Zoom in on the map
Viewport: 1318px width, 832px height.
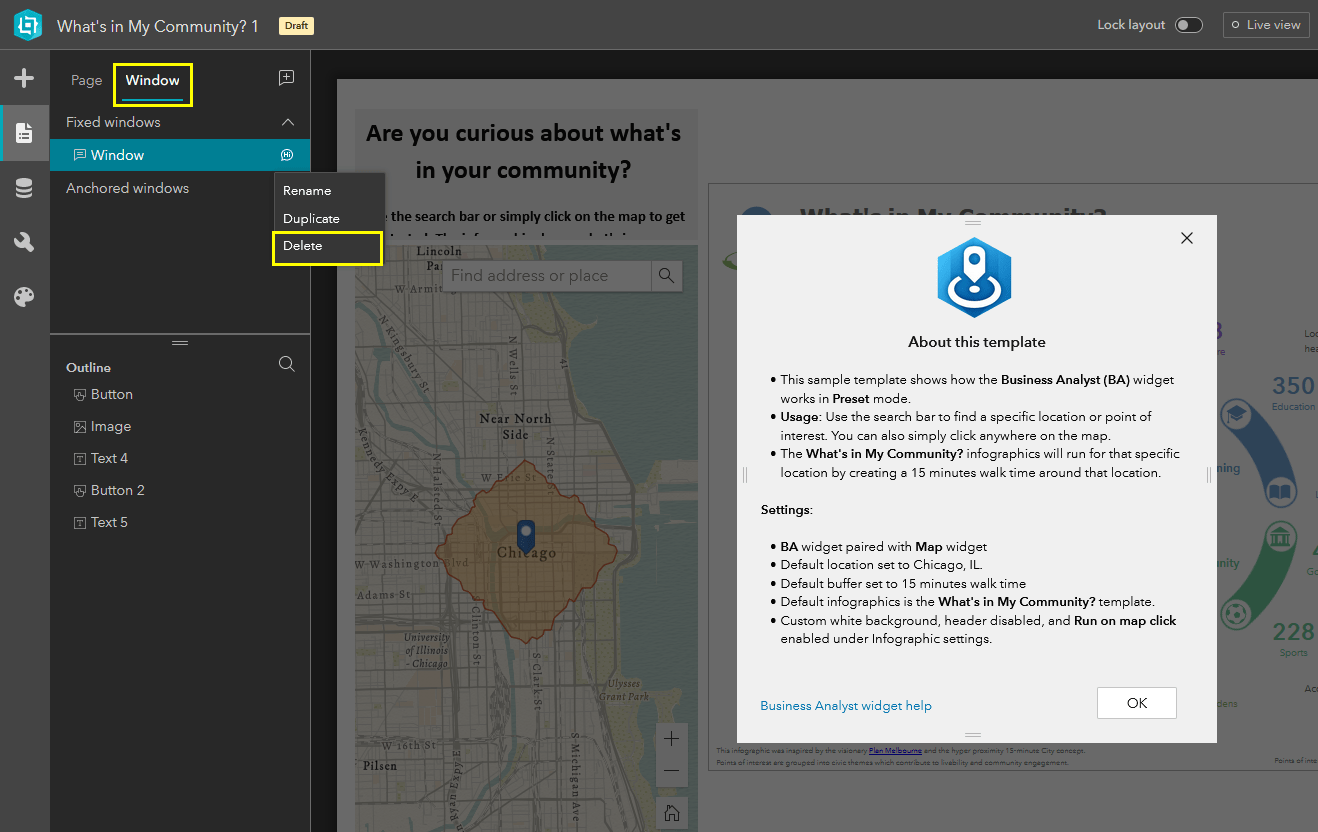pos(671,739)
